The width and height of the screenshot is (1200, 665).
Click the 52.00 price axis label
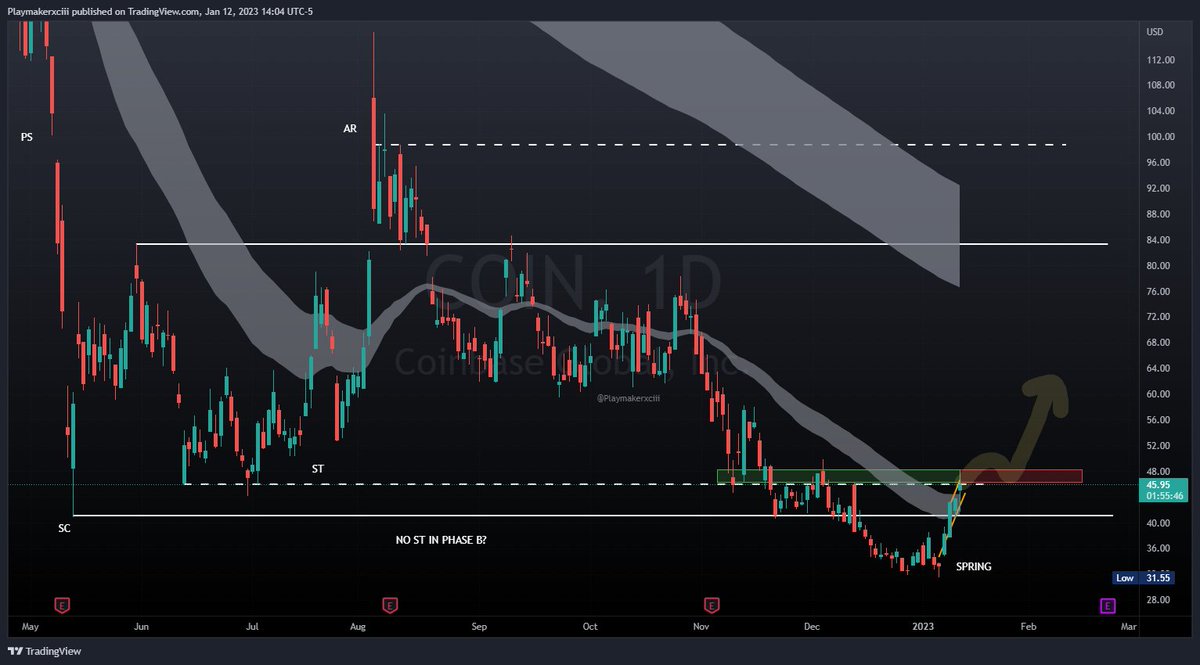[x=1158, y=446]
